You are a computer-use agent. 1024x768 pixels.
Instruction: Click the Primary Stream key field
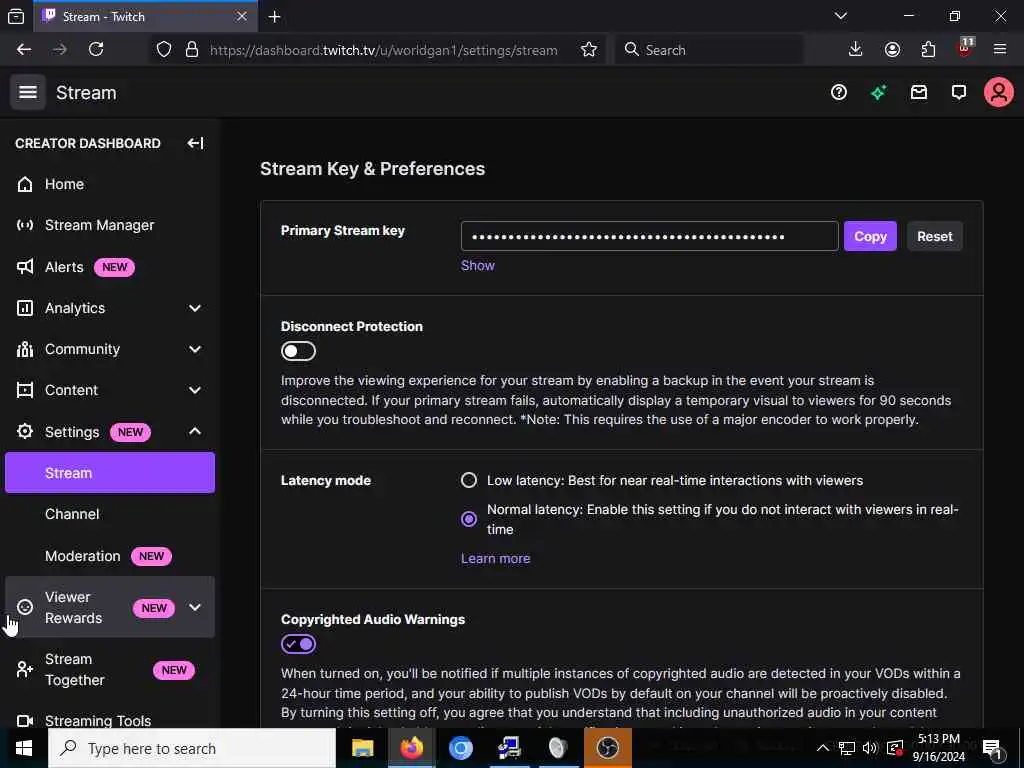tap(649, 236)
